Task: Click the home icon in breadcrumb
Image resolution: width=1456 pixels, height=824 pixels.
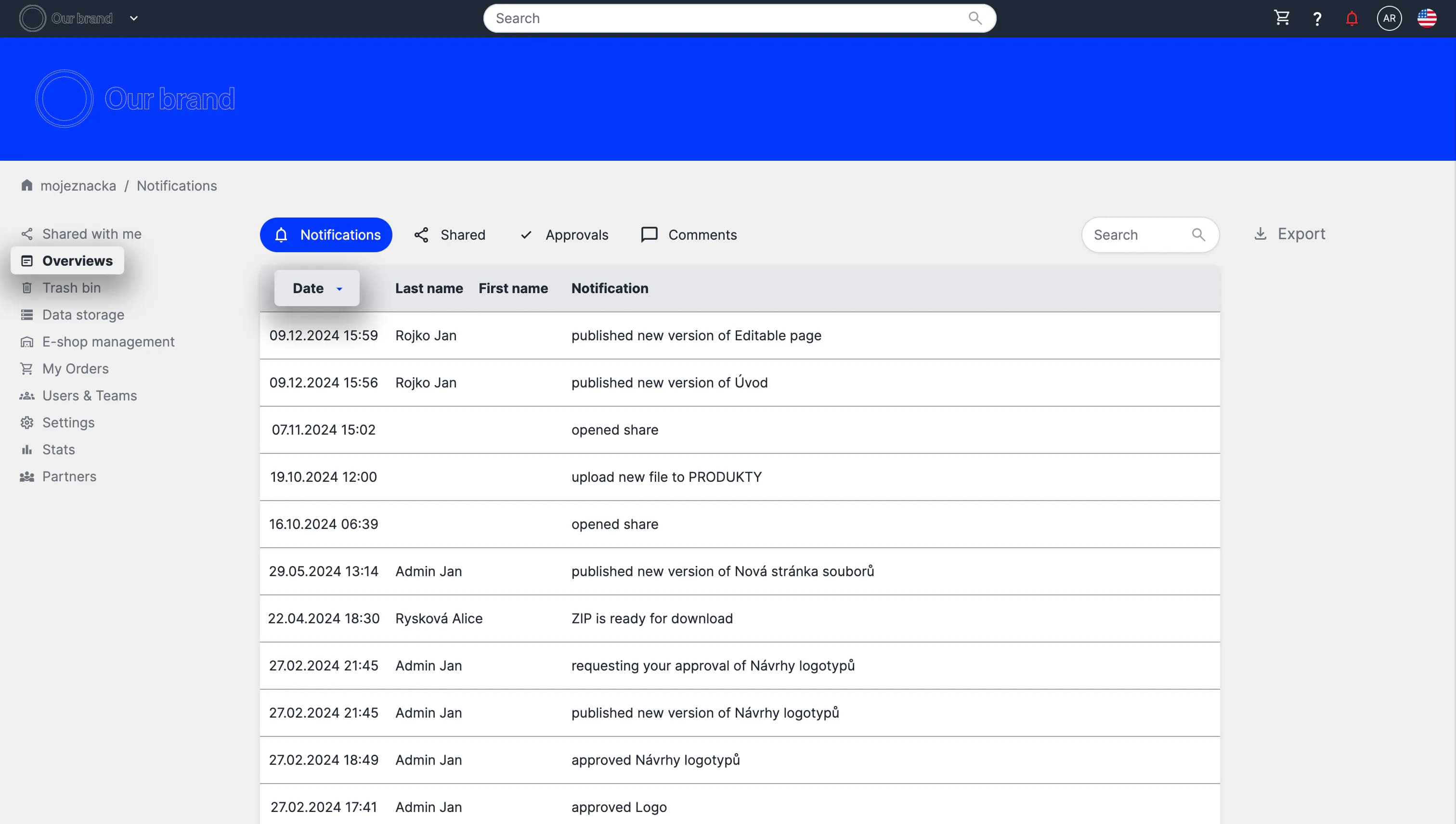Action: click(26, 185)
